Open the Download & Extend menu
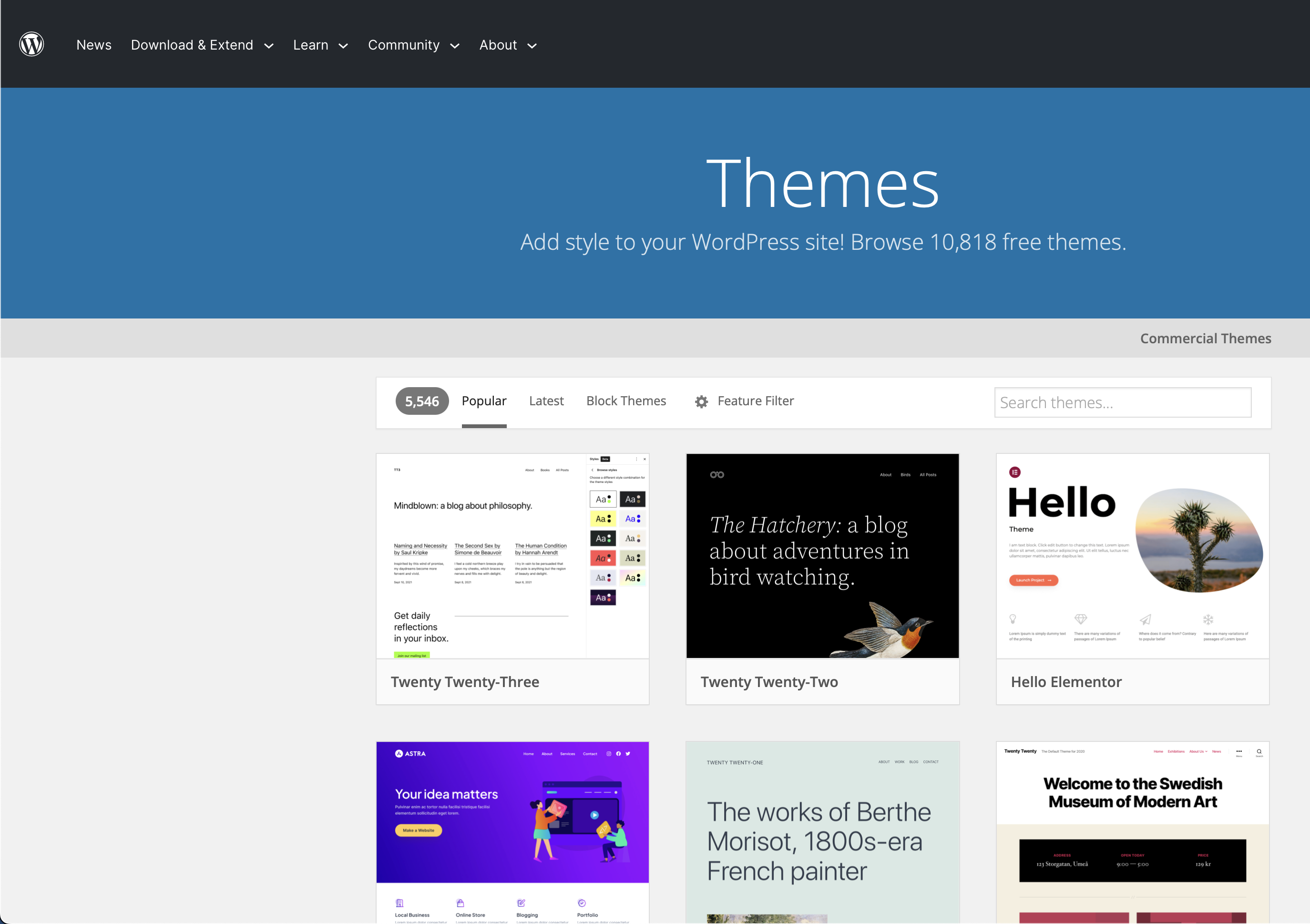The height and width of the screenshot is (924, 1310). [x=192, y=45]
